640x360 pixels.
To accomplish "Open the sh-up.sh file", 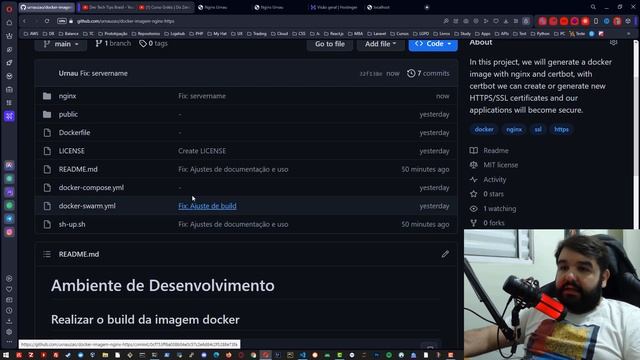I will (x=72, y=224).
